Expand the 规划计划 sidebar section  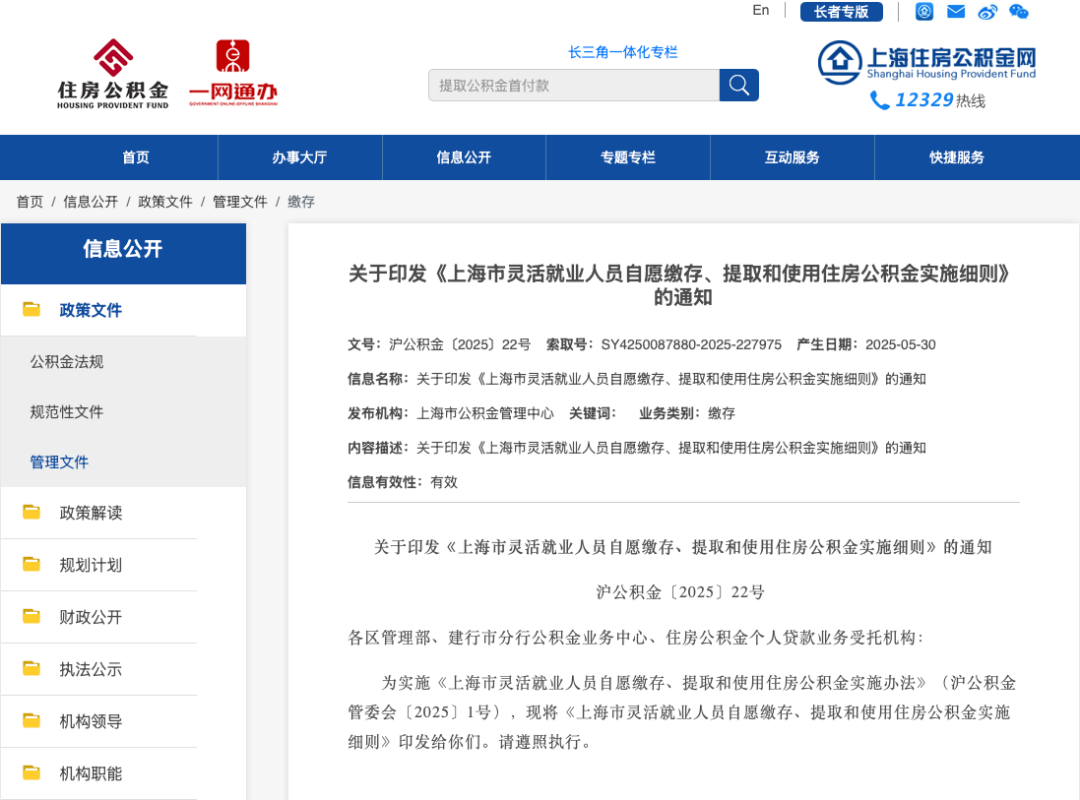tap(91, 565)
